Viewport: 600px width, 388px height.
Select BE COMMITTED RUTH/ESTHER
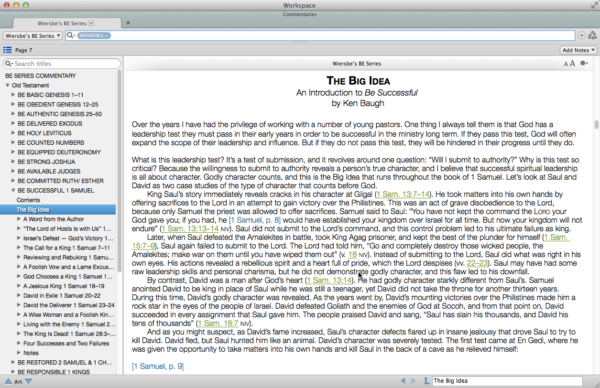[x=60, y=181]
